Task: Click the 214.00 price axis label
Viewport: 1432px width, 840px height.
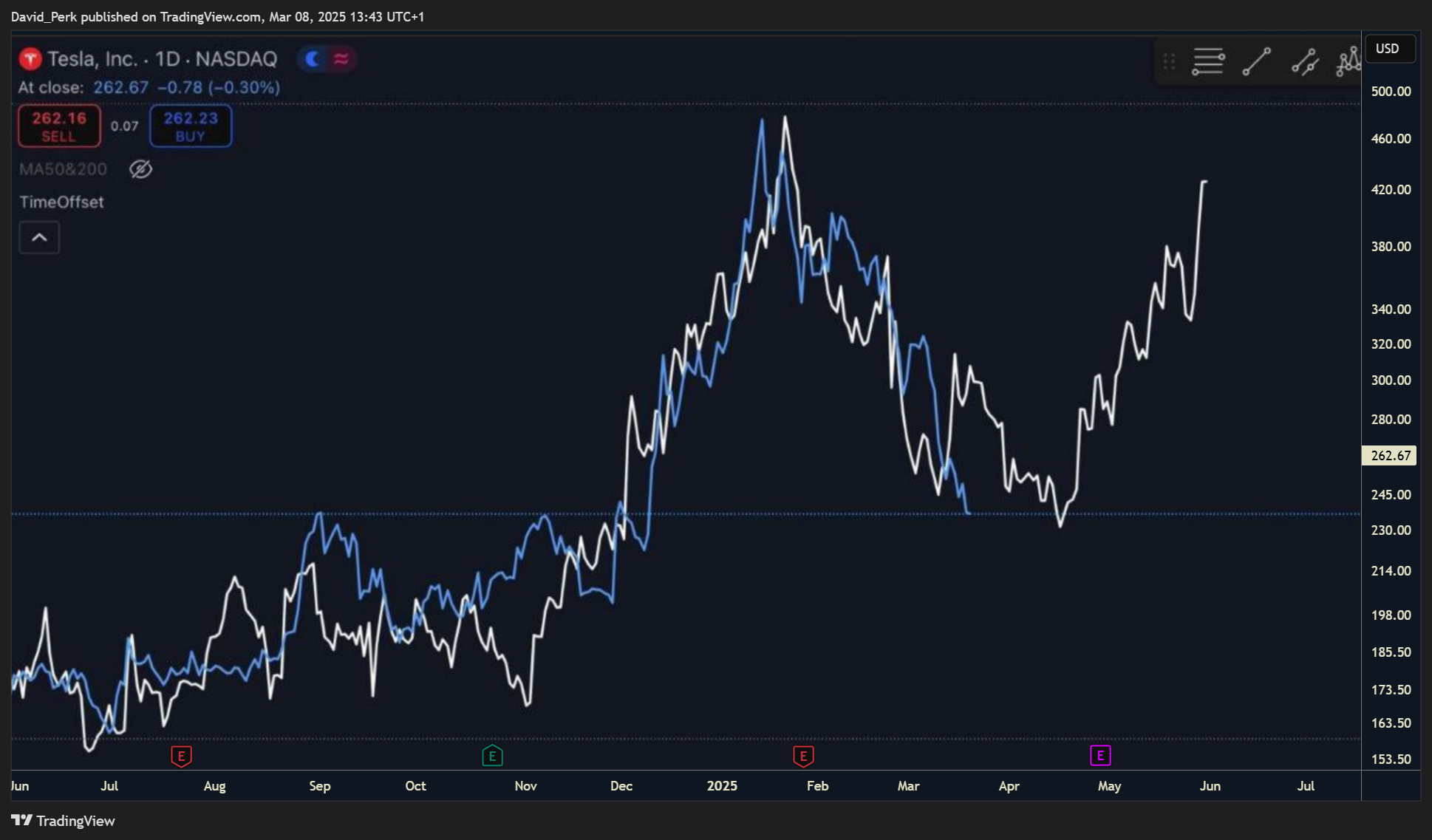Action: point(1391,570)
